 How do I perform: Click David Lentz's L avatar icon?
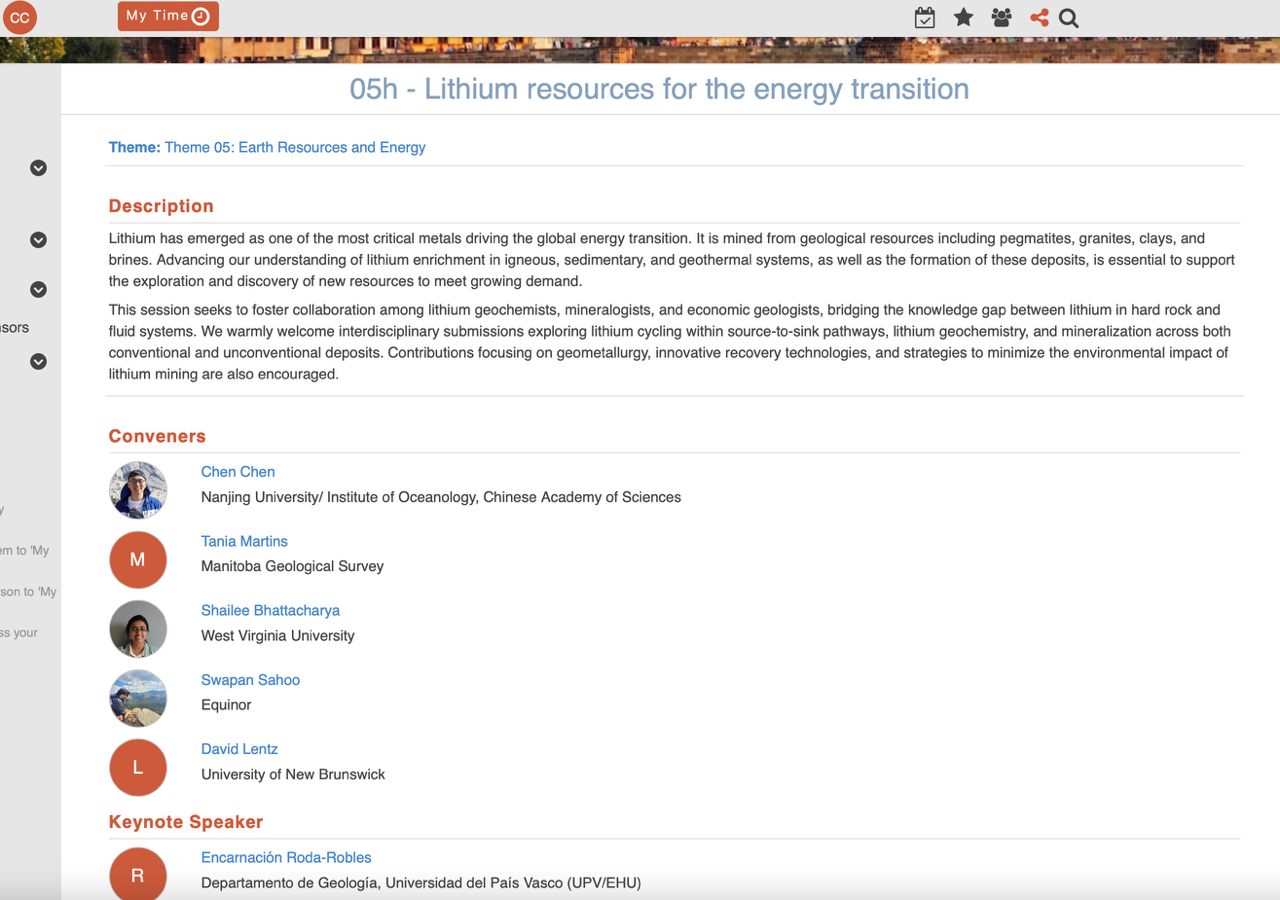point(138,767)
